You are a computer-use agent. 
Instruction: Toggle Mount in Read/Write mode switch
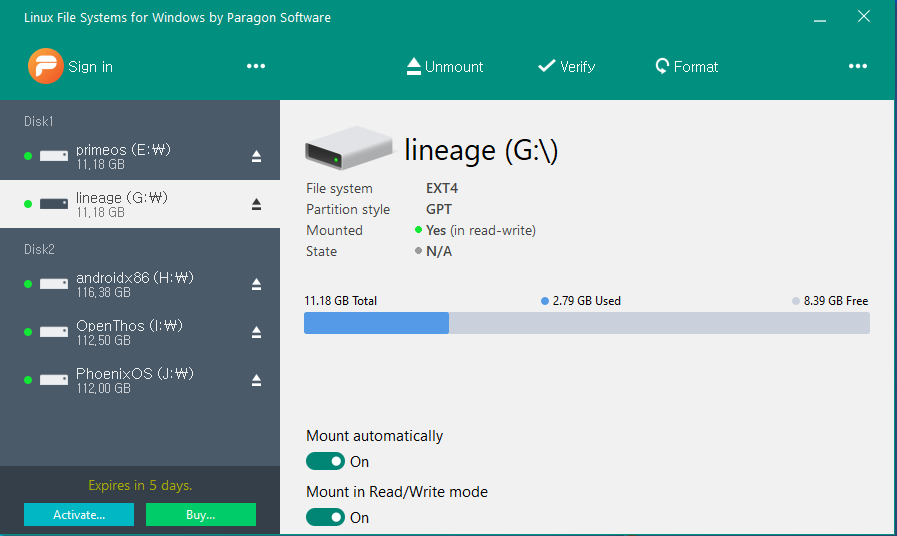tap(325, 517)
